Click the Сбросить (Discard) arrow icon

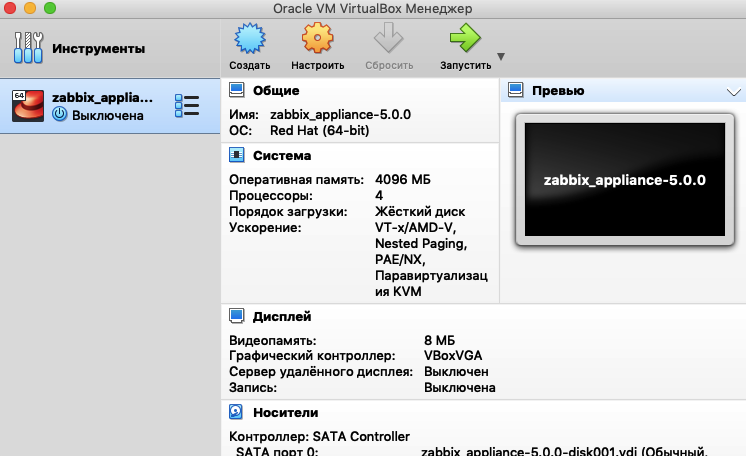389,38
